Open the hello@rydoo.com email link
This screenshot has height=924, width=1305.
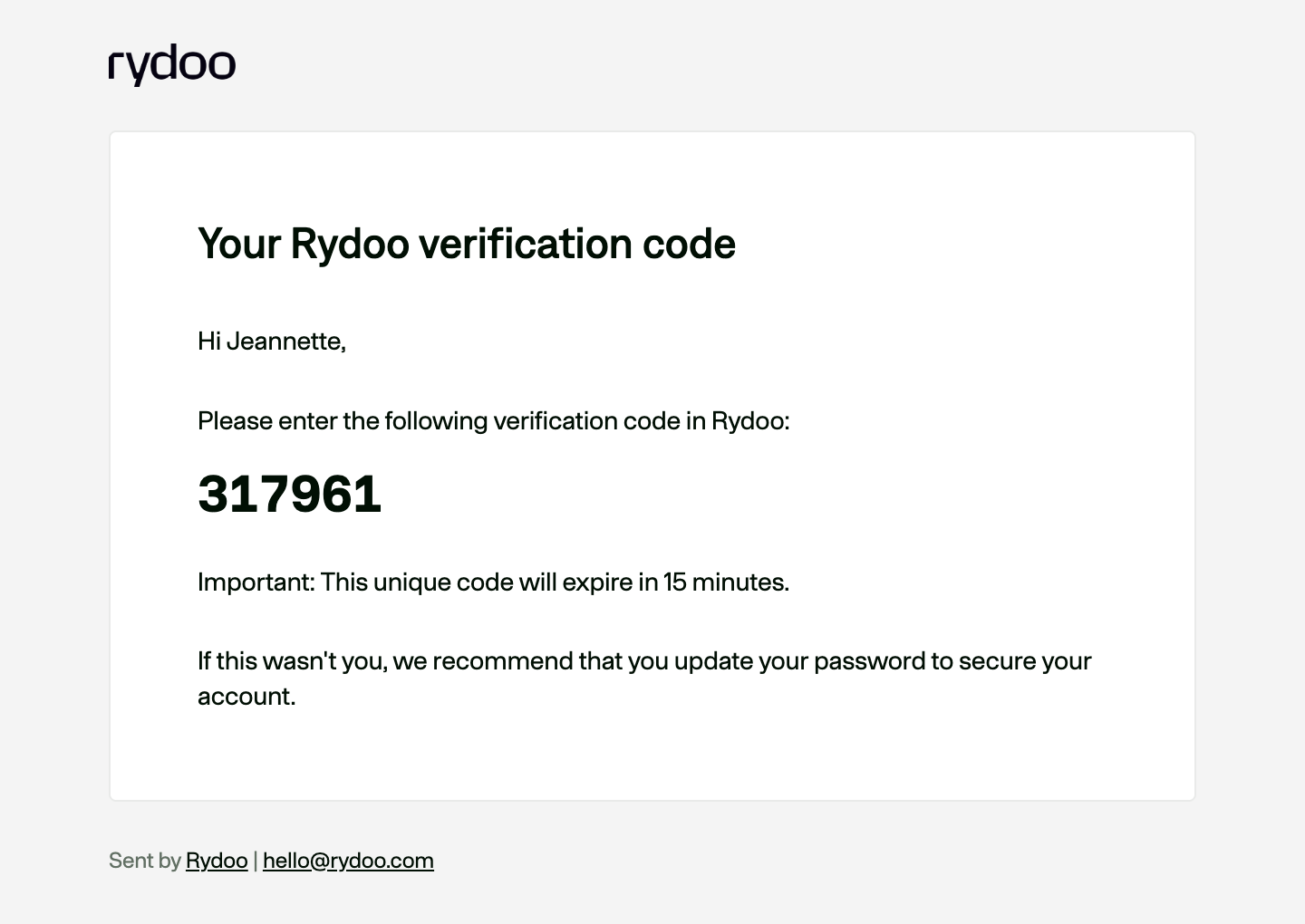348,861
